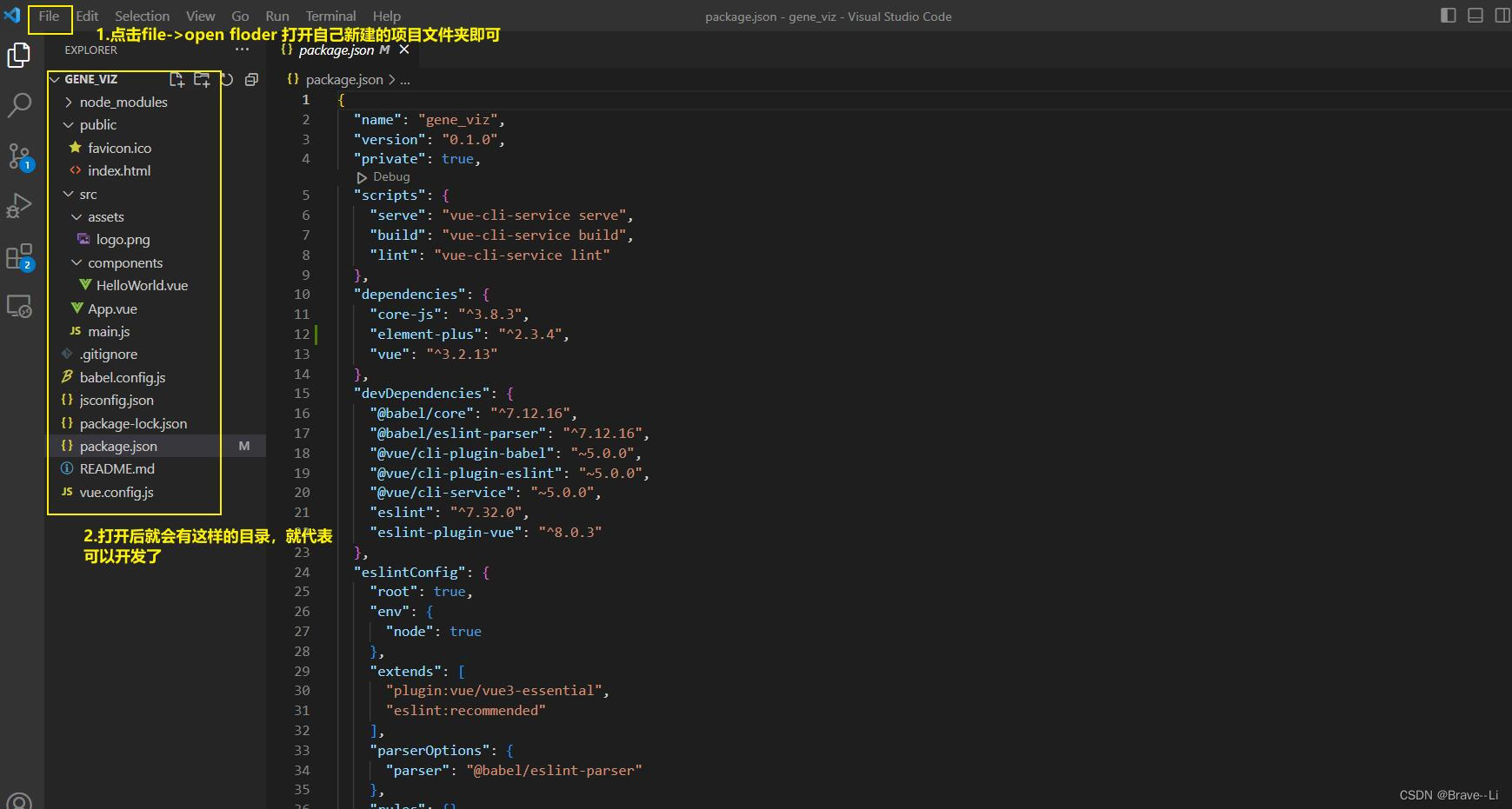
Task: Collapse the src folder
Action: pyautogui.click(x=88, y=195)
